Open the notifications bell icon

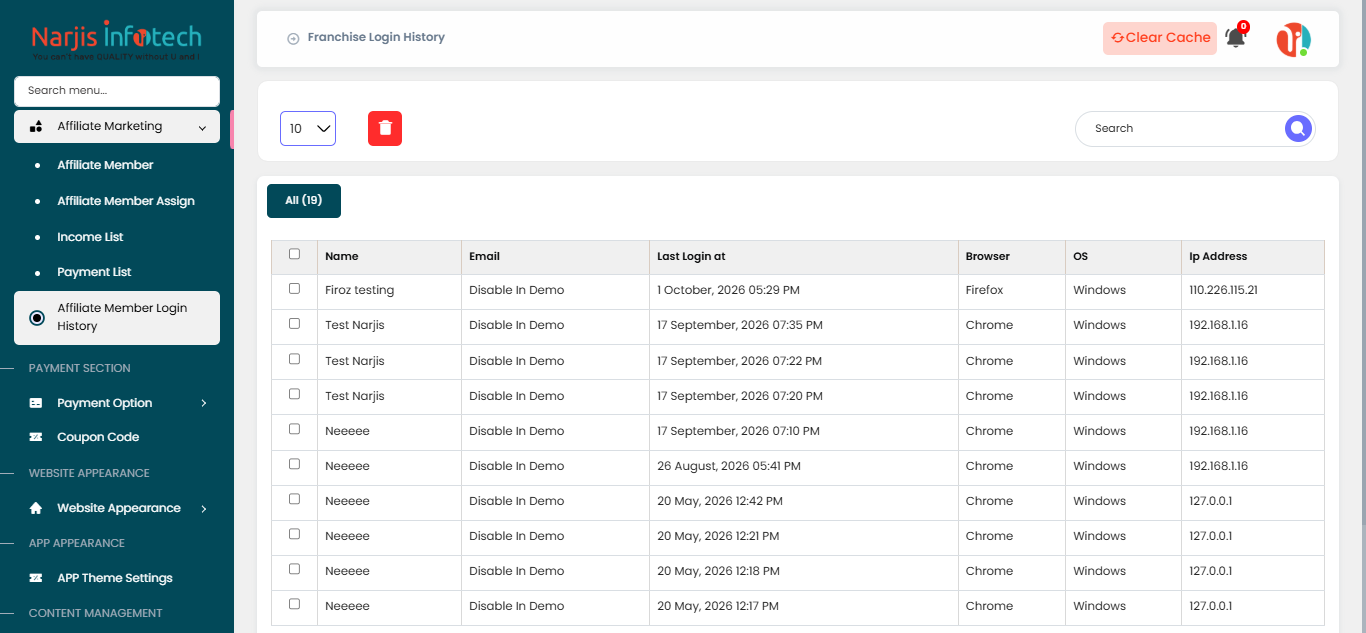pyautogui.click(x=1236, y=38)
